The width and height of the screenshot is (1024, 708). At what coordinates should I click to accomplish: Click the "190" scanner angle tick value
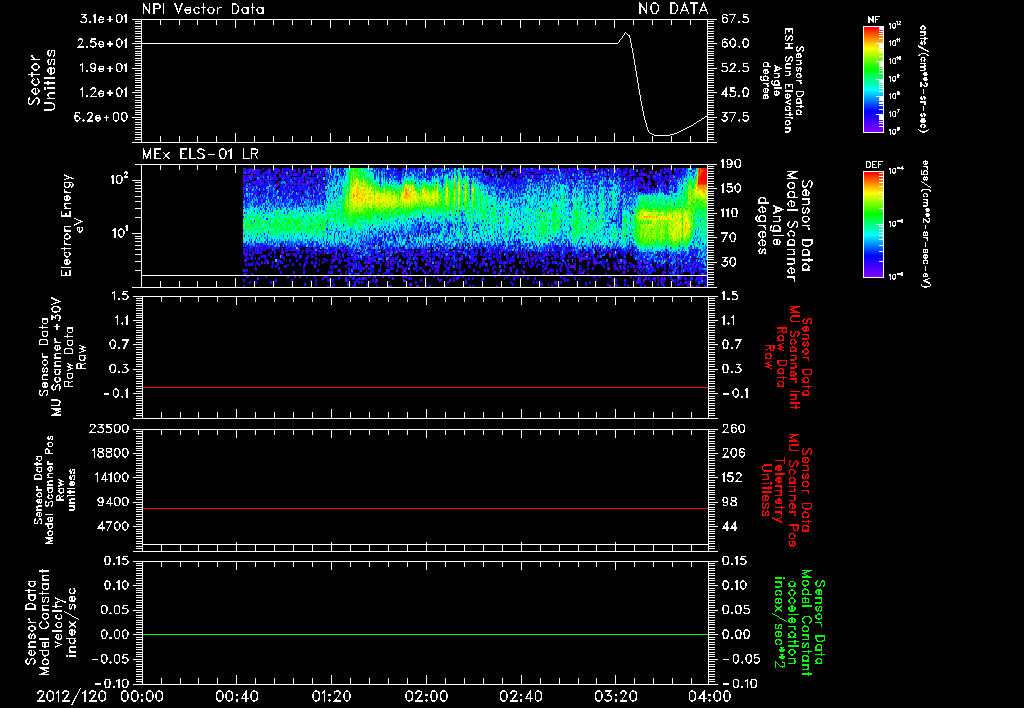[x=731, y=164]
